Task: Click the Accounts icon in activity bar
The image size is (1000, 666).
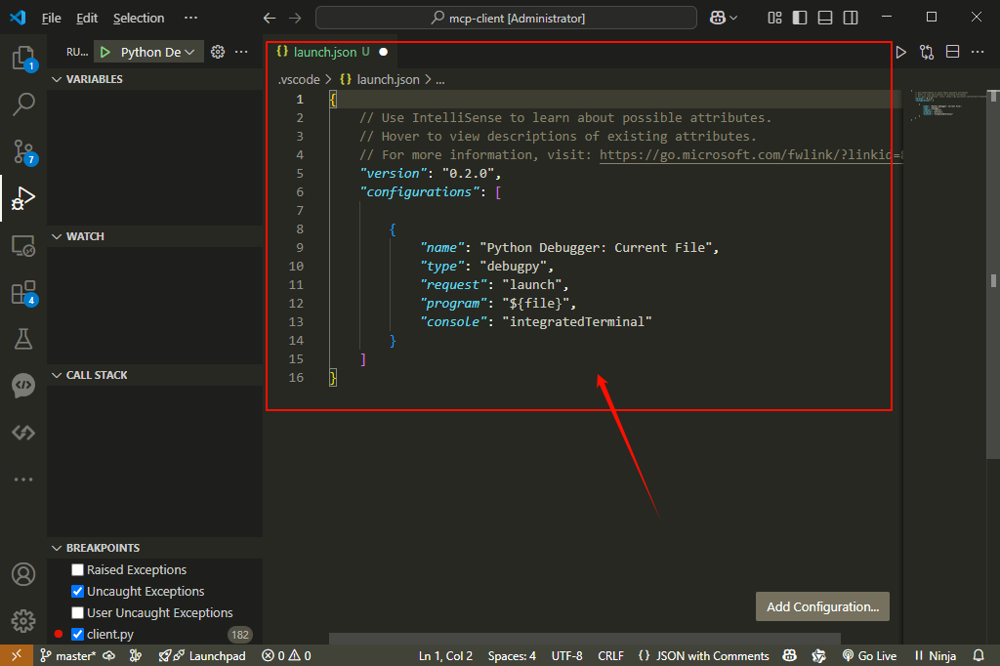Action: coord(23,575)
